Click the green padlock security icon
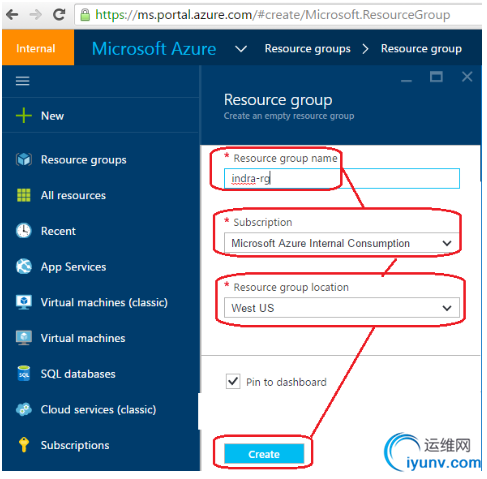Viewport: 487px width, 479px height. pyautogui.click(x=85, y=15)
